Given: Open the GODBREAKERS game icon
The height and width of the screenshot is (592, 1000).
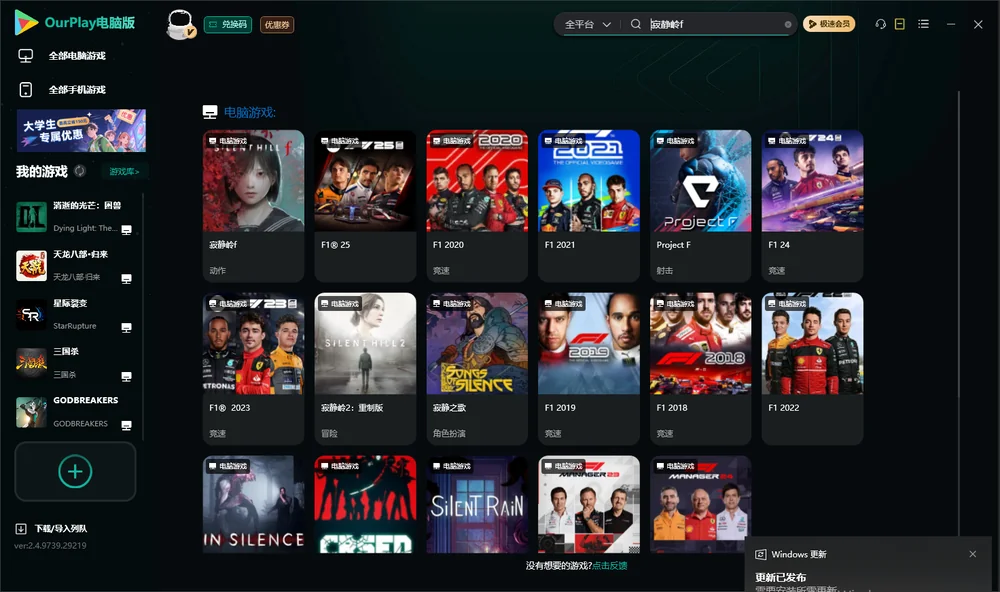Looking at the screenshot, I should [x=31, y=413].
